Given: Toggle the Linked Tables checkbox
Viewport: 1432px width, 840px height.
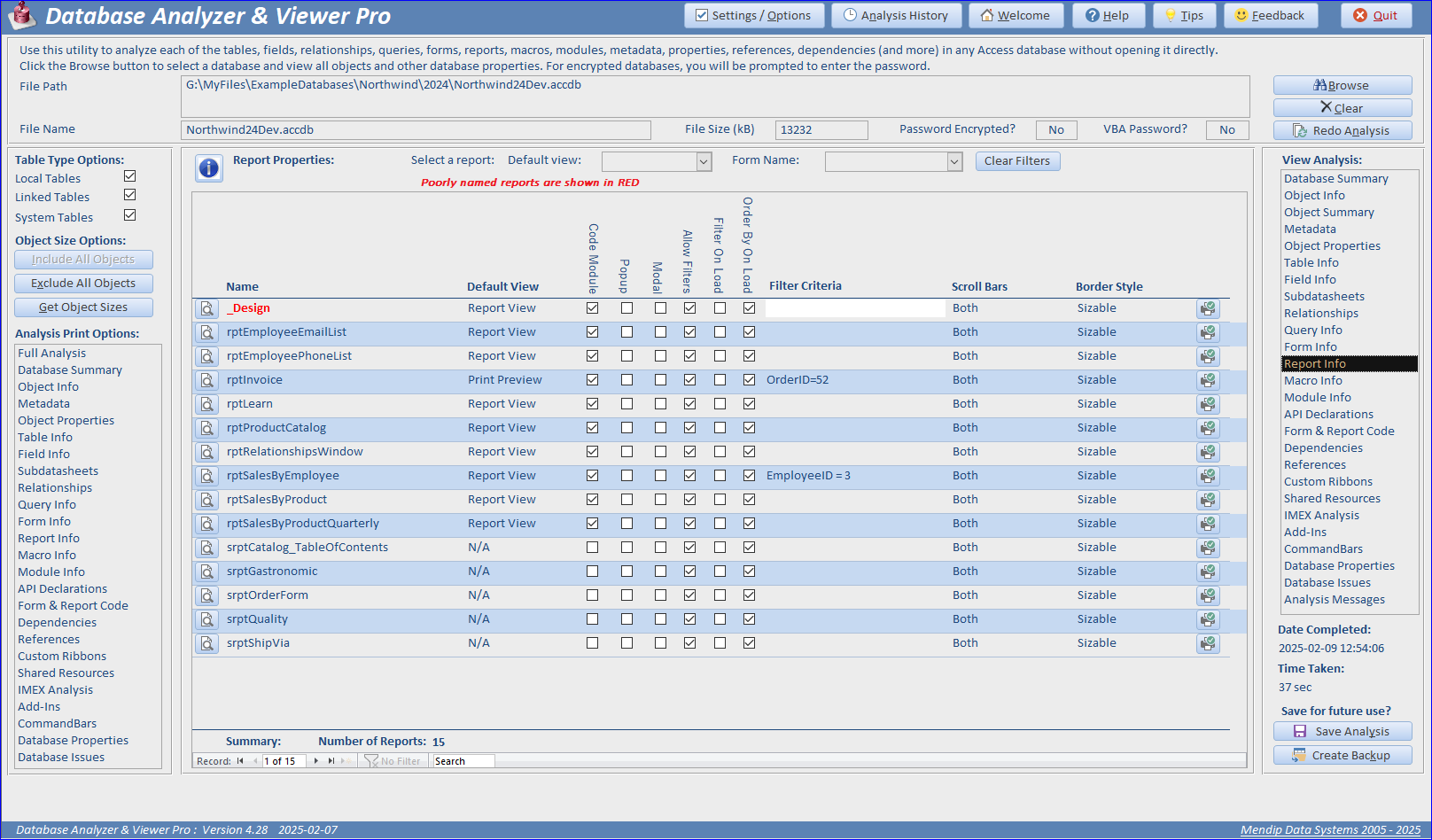Looking at the screenshot, I should tap(130, 195).
